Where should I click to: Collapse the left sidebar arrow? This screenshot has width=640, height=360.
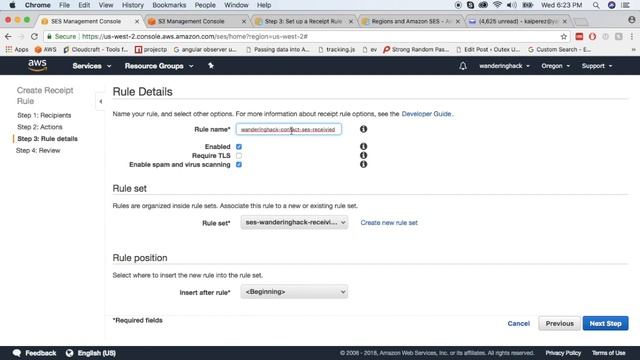click(100, 102)
